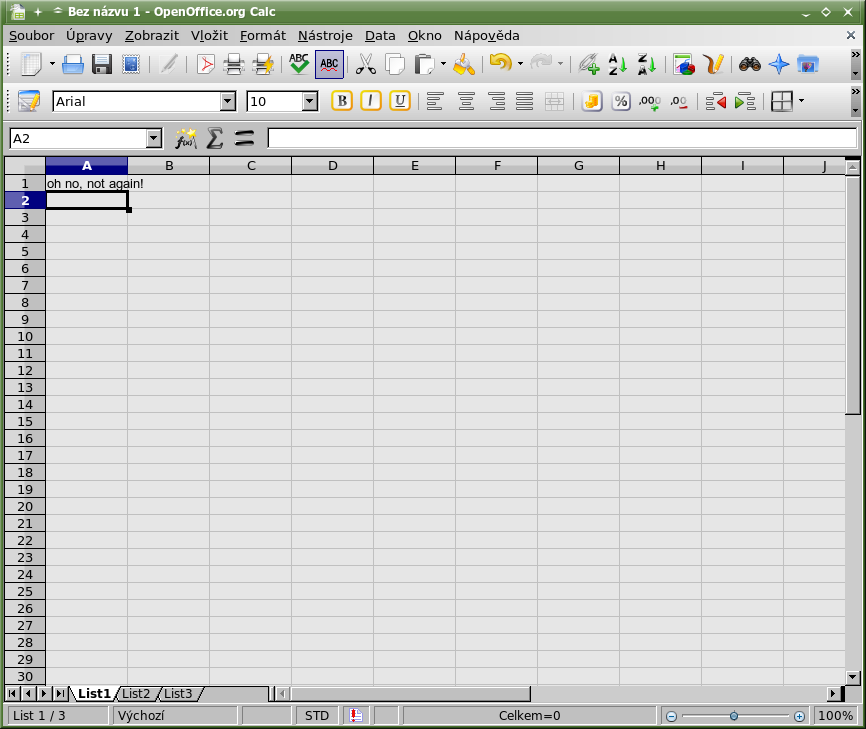Center text horizontally
The image size is (866, 729).
466,101
